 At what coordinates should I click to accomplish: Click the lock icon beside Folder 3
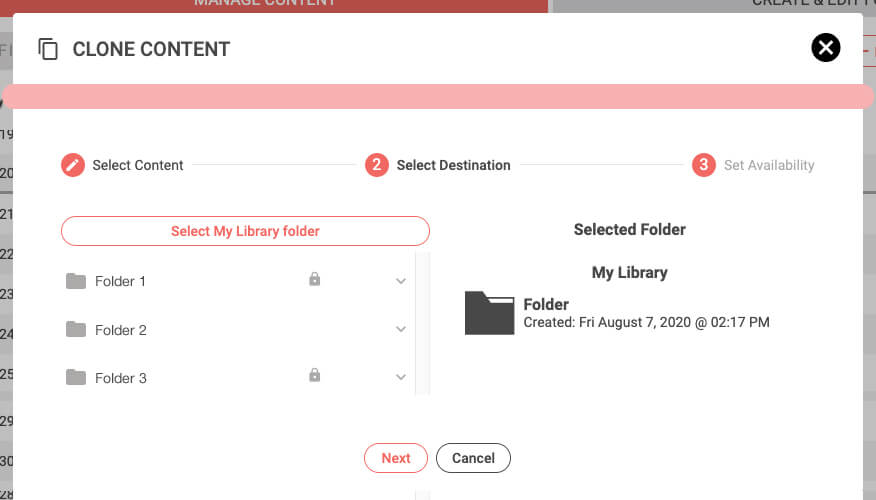pyautogui.click(x=315, y=376)
